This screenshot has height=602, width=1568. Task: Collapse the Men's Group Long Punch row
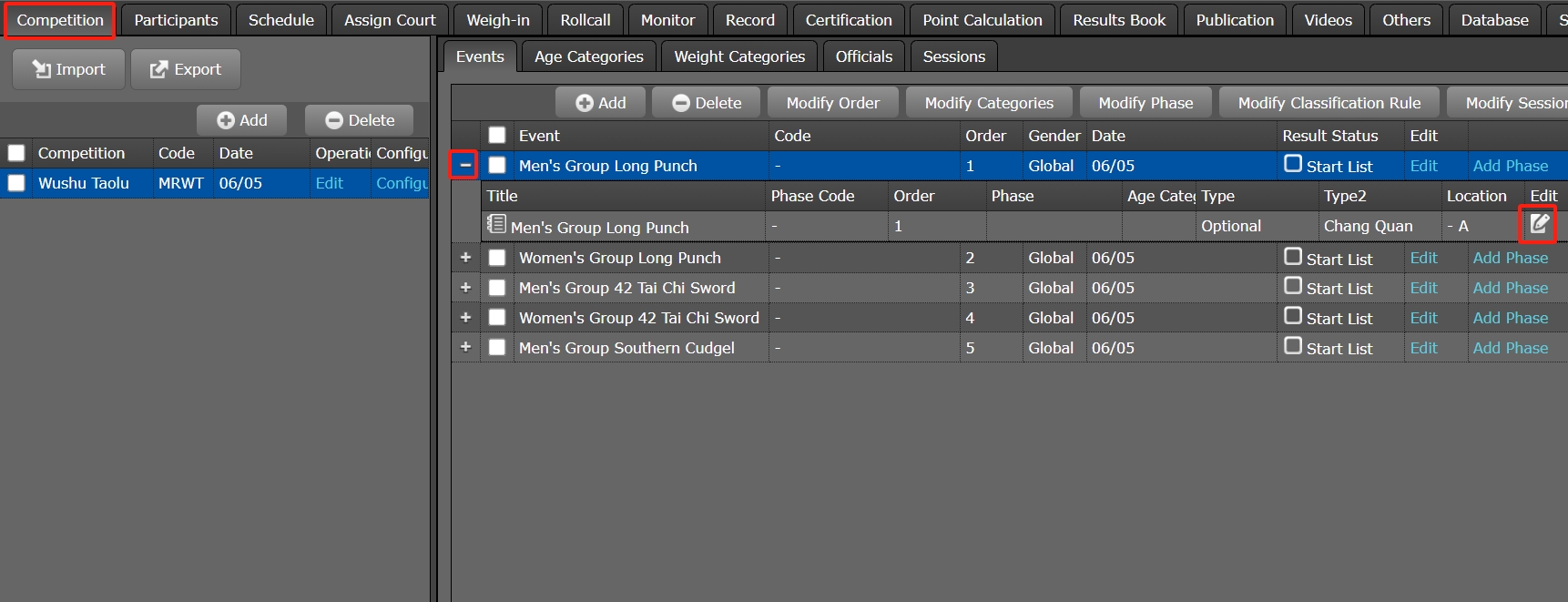click(465, 165)
